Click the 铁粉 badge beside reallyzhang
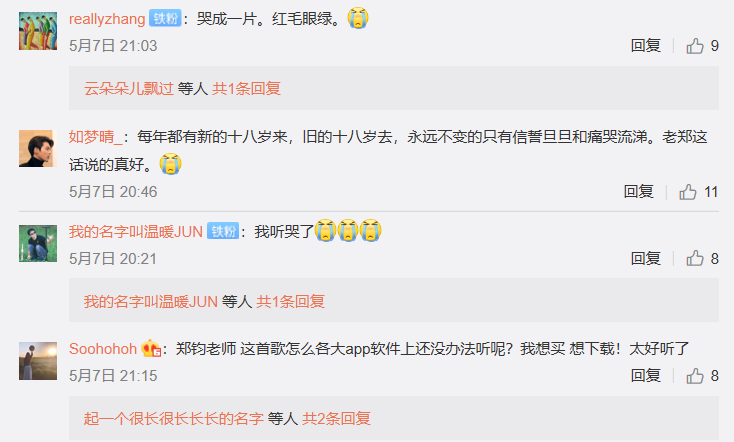 165,19
